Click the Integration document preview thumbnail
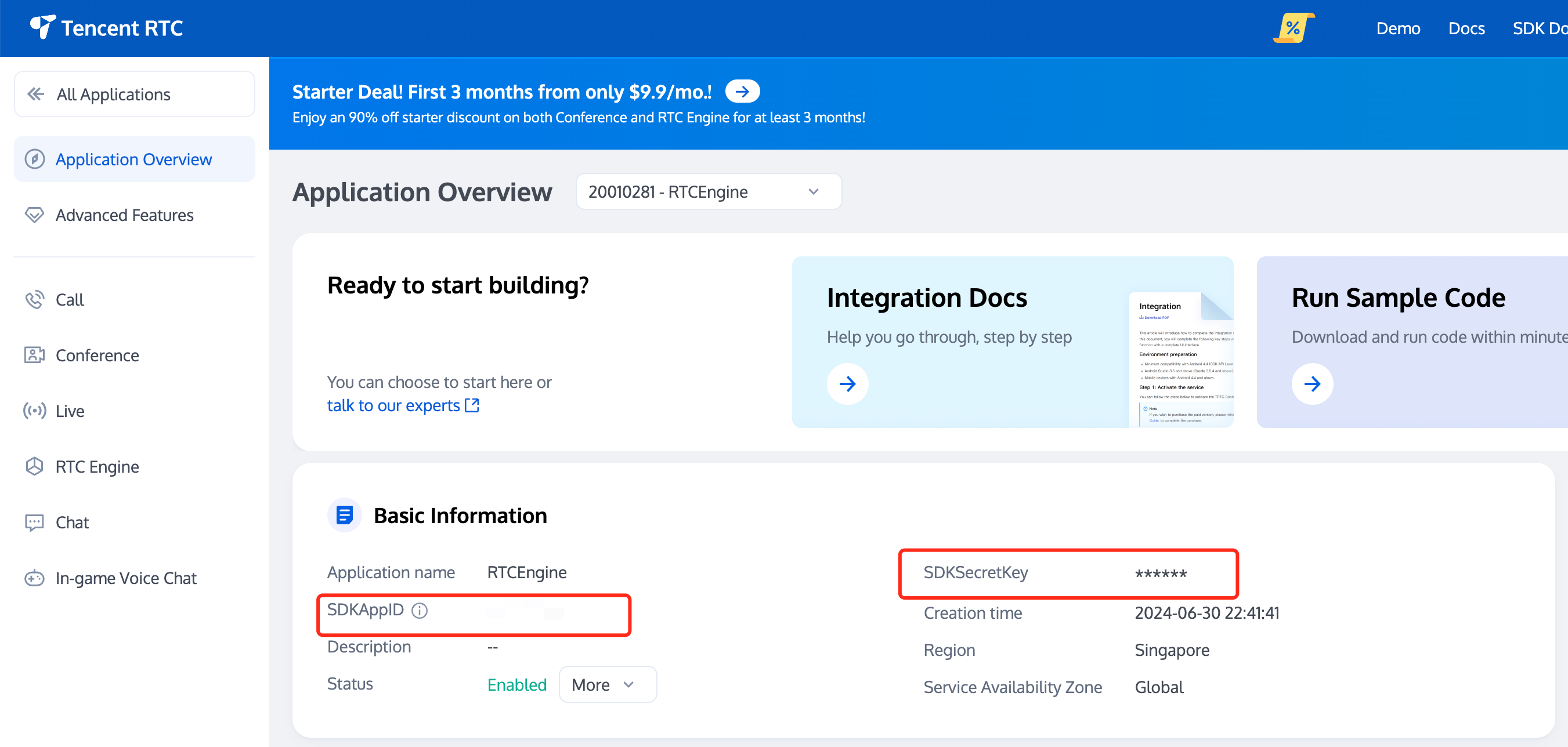Screen dimensions: 1568x747 coord(1181,360)
